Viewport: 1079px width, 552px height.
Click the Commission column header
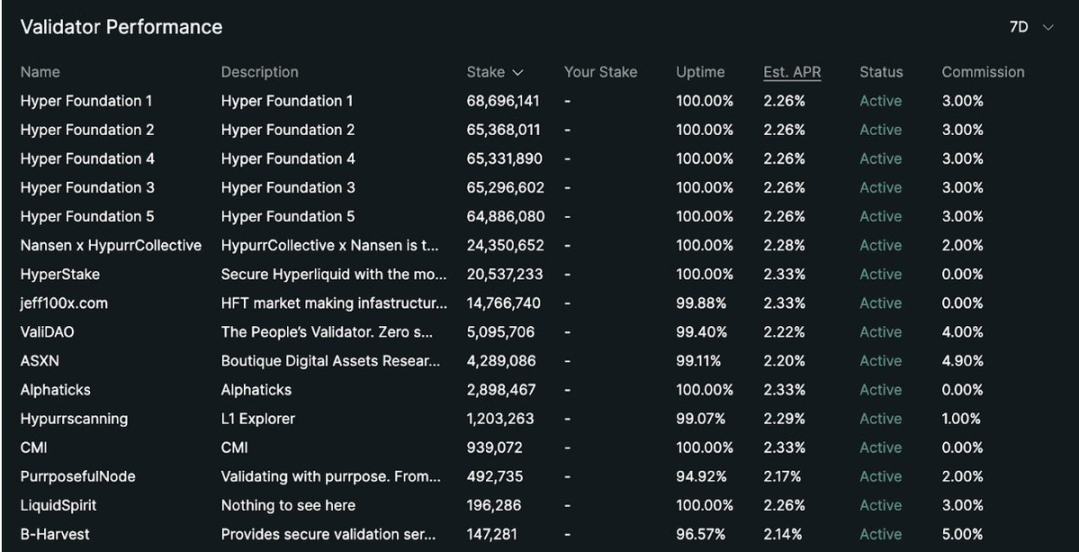(x=982, y=72)
